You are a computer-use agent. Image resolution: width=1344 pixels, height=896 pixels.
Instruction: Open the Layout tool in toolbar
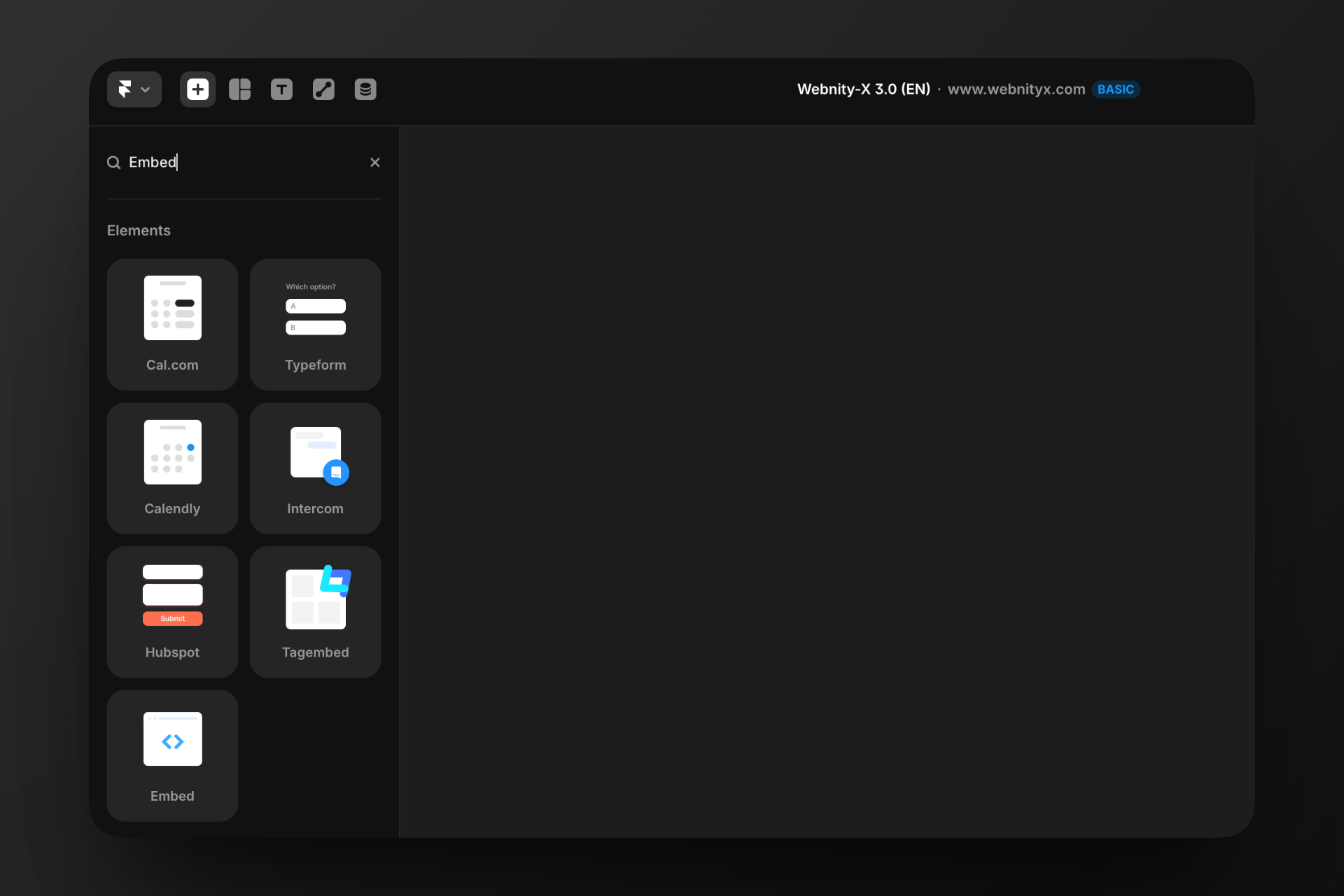point(239,90)
